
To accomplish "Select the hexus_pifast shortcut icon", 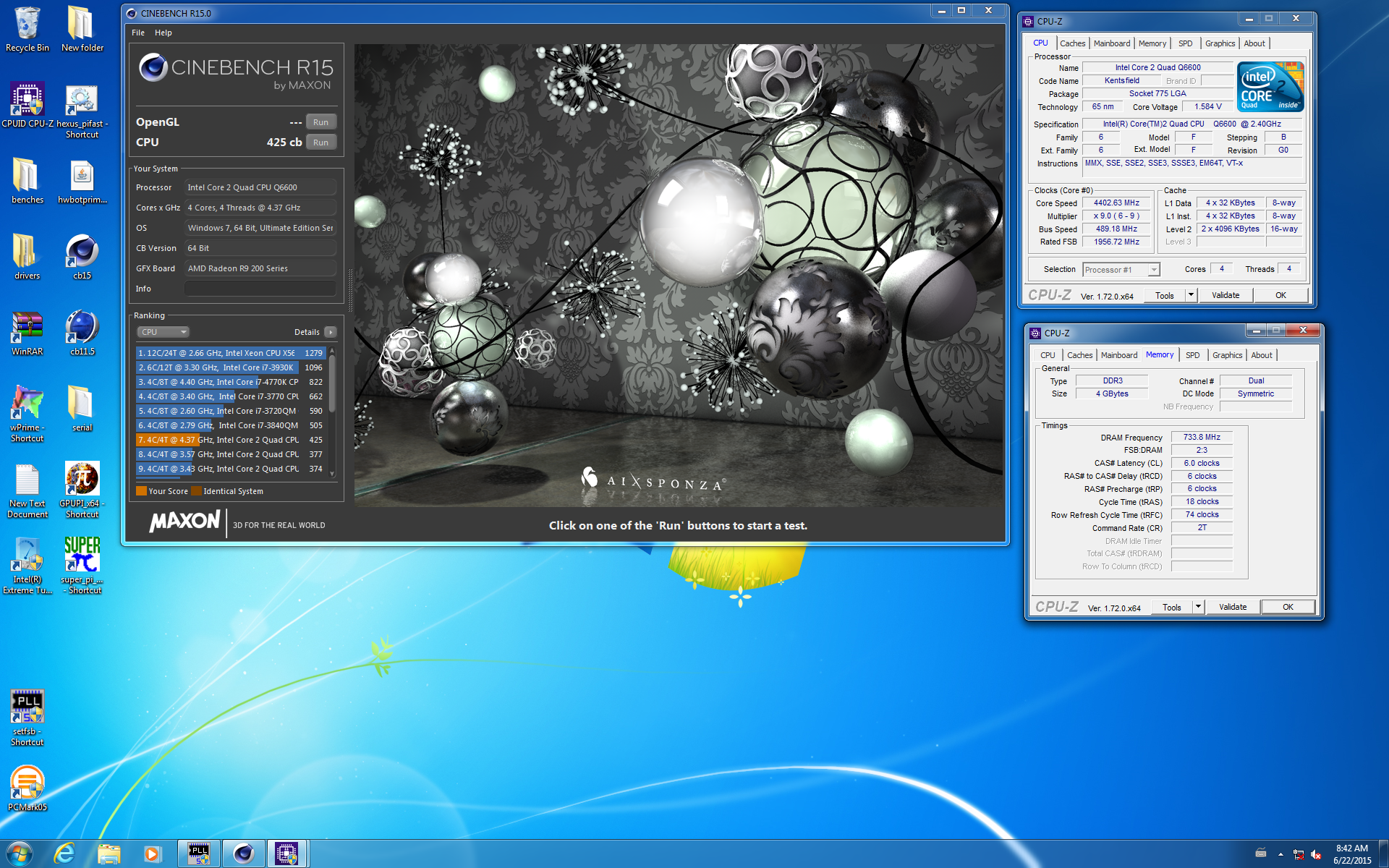I will click(x=82, y=110).
